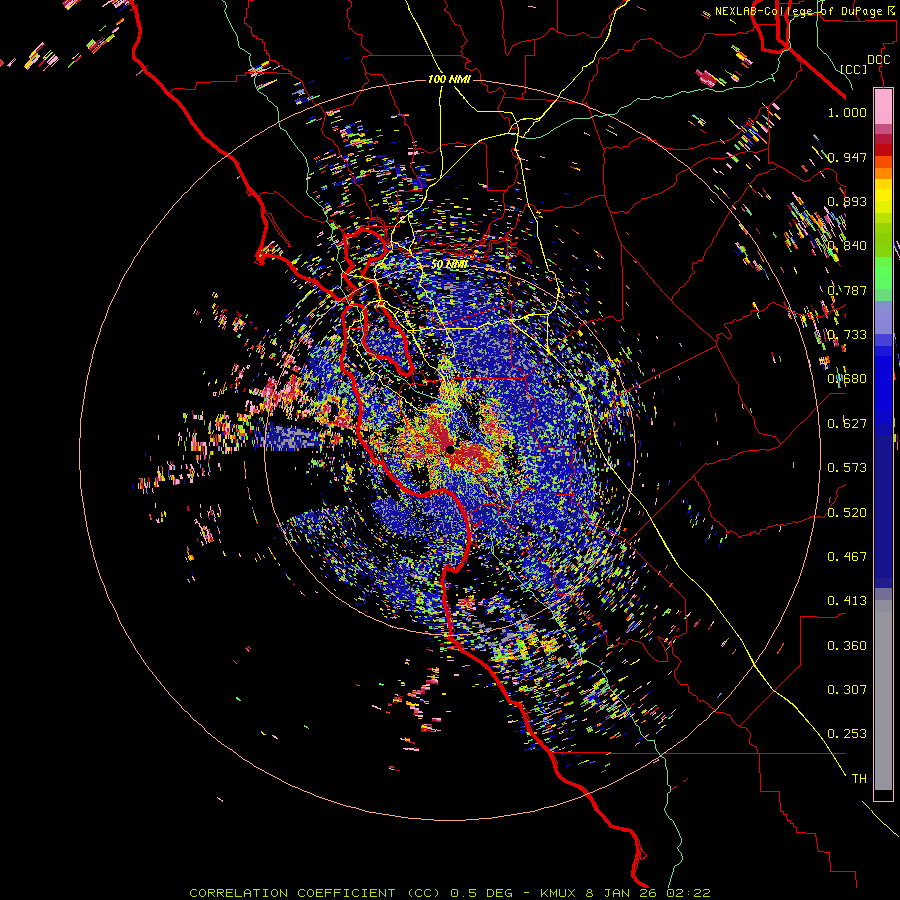Click the 0.5 DEG elevation text

pyautogui.click(x=481, y=893)
